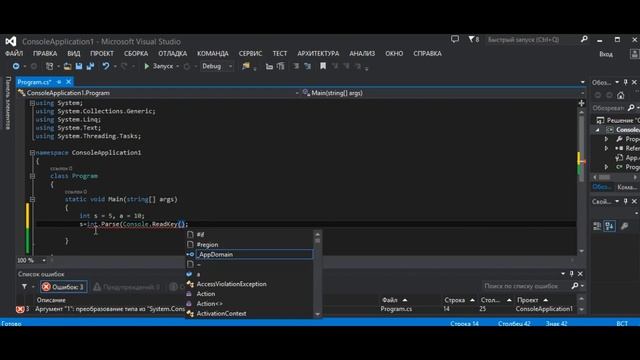
Task: Open the СЕРВИС menu
Action: (250, 53)
